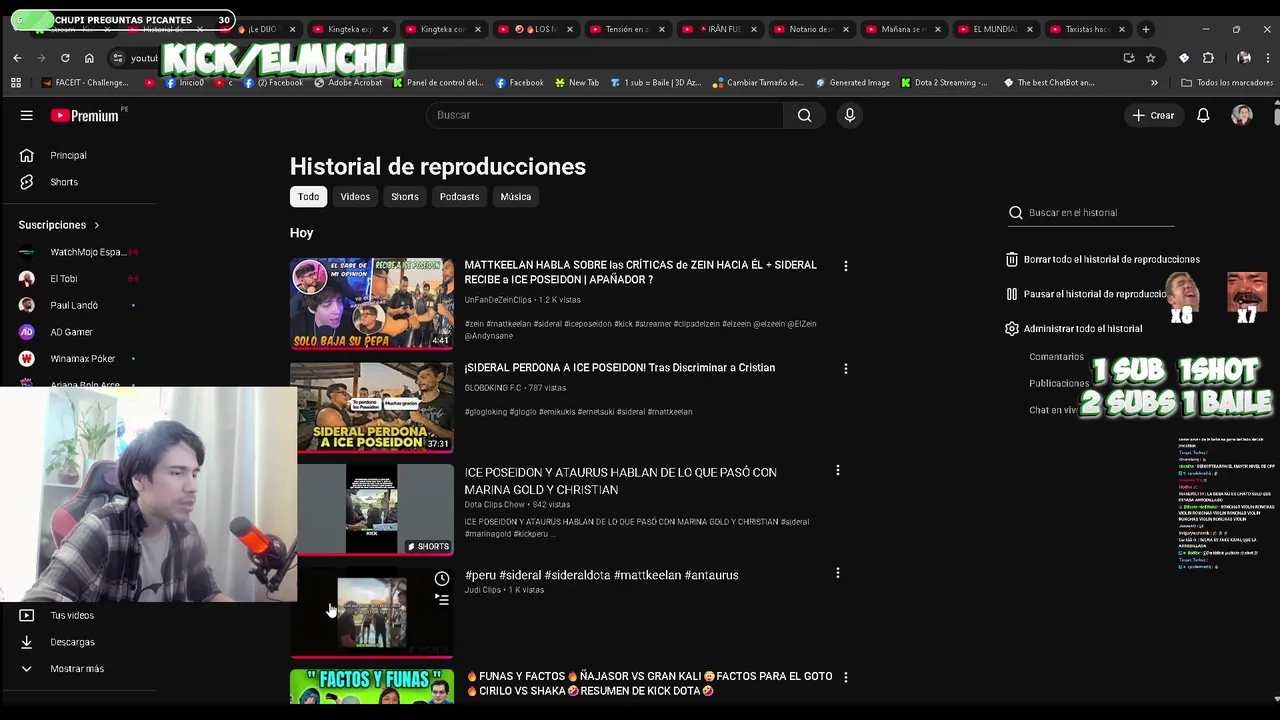Click the FUNAS Y FACTOS video title

point(649,684)
